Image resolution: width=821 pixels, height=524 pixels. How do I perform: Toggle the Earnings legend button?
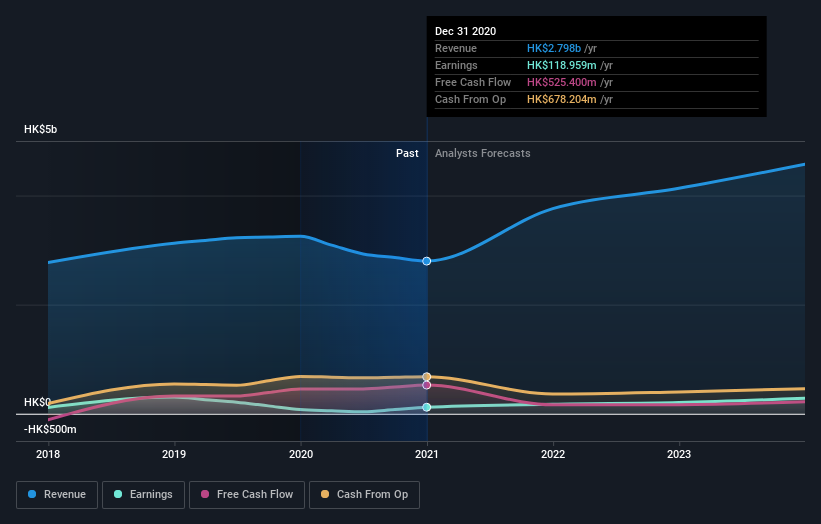tap(143, 495)
